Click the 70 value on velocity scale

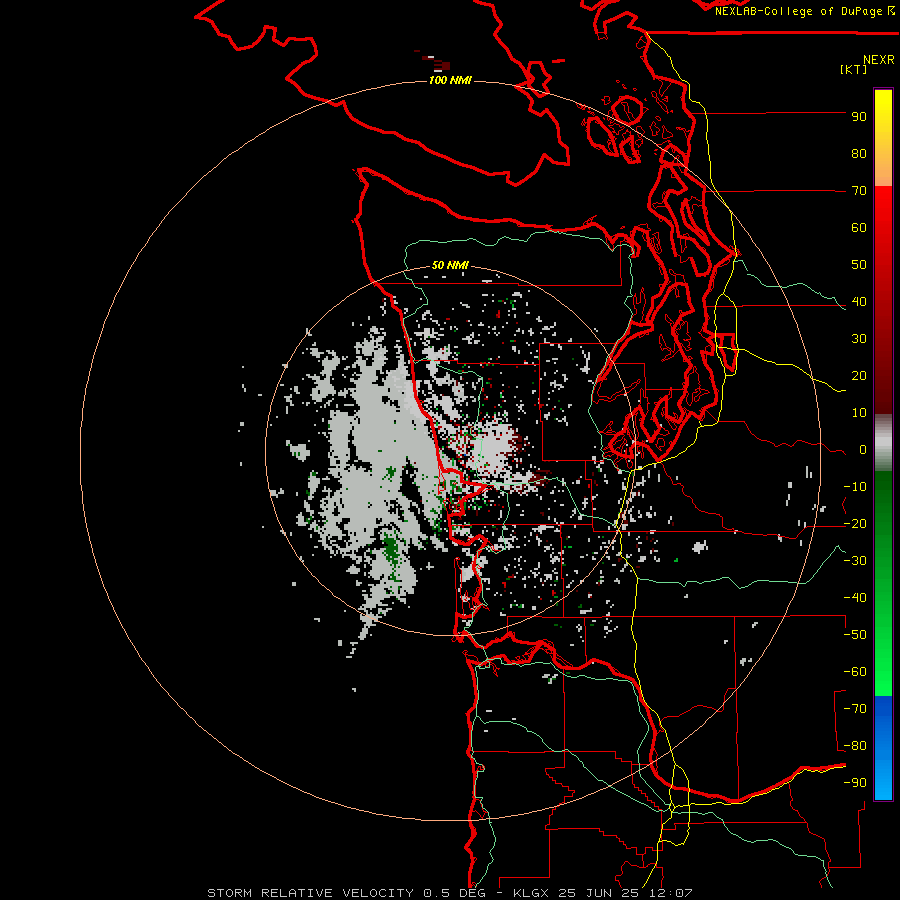[x=859, y=191]
